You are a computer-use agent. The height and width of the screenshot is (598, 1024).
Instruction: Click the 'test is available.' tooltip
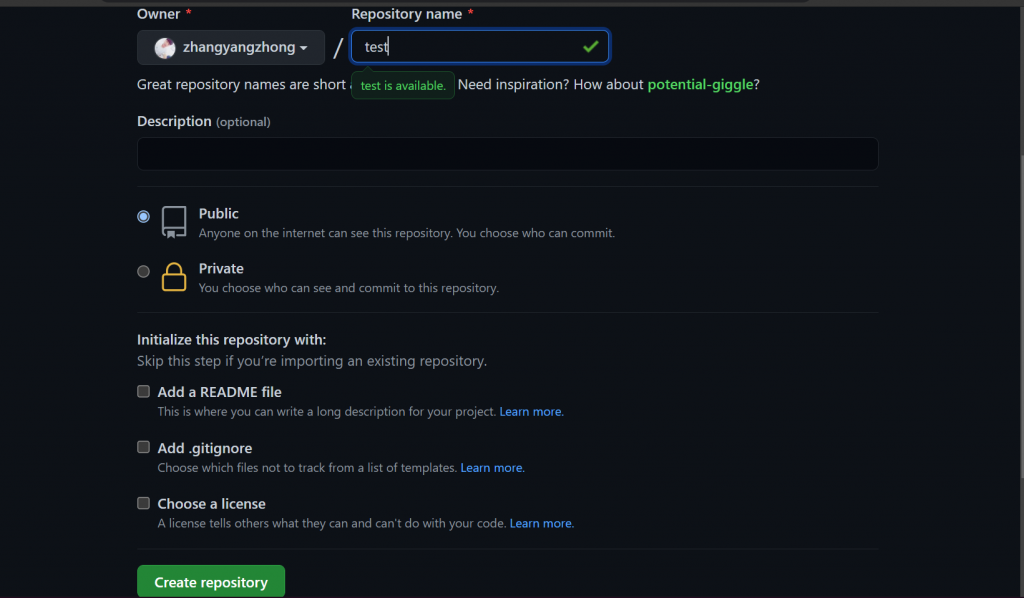click(x=403, y=86)
